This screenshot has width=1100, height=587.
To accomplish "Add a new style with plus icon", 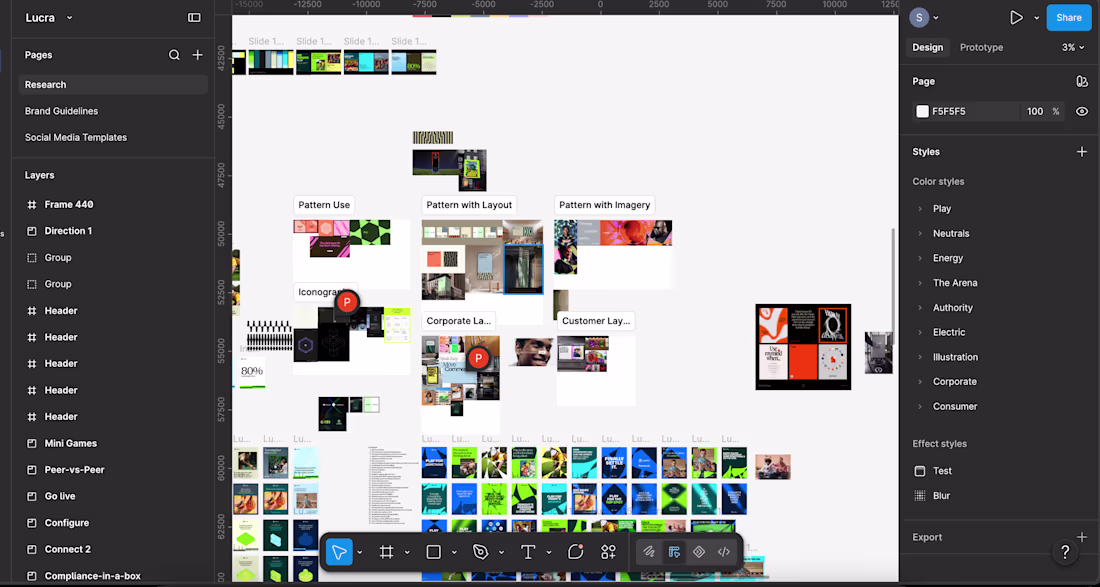I will tap(1082, 151).
